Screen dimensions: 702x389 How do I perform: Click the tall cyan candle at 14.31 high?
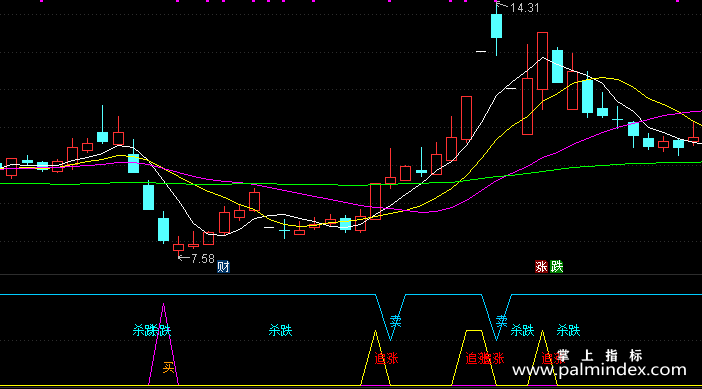tap(497, 26)
